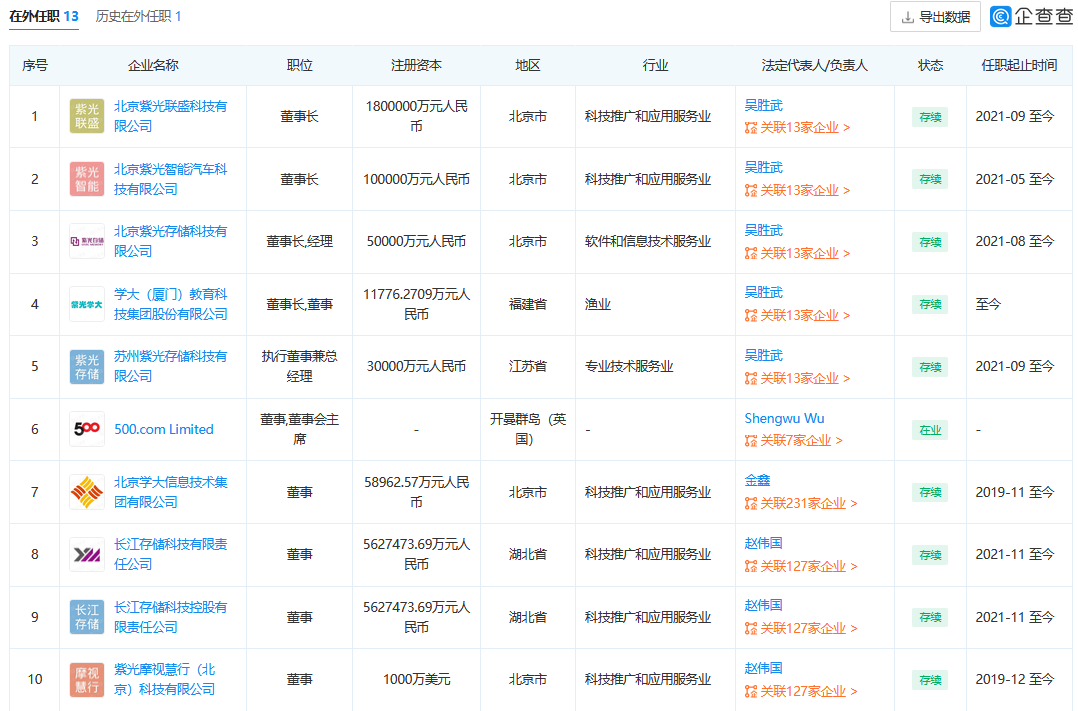Image resolution: width=1078 pixels, height=711 pixels.
Task: Click the 长江存储科技有限责任公司 logo
Action: point(87,554)
